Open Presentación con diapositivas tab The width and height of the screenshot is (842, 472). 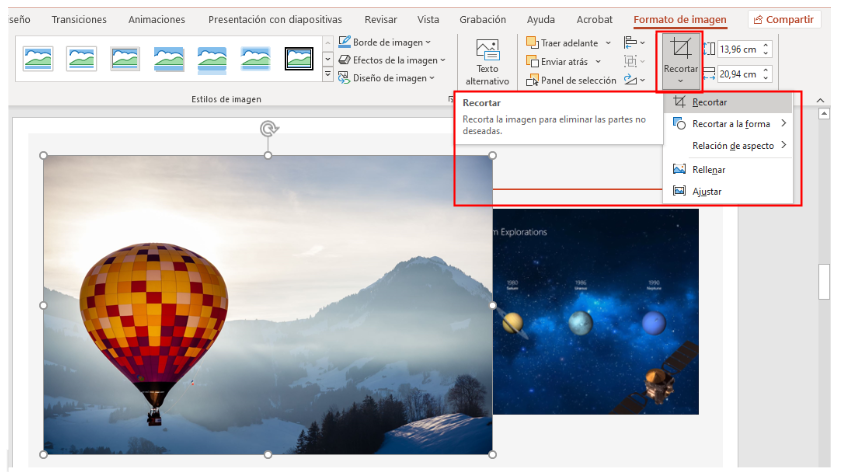point(275,20)
